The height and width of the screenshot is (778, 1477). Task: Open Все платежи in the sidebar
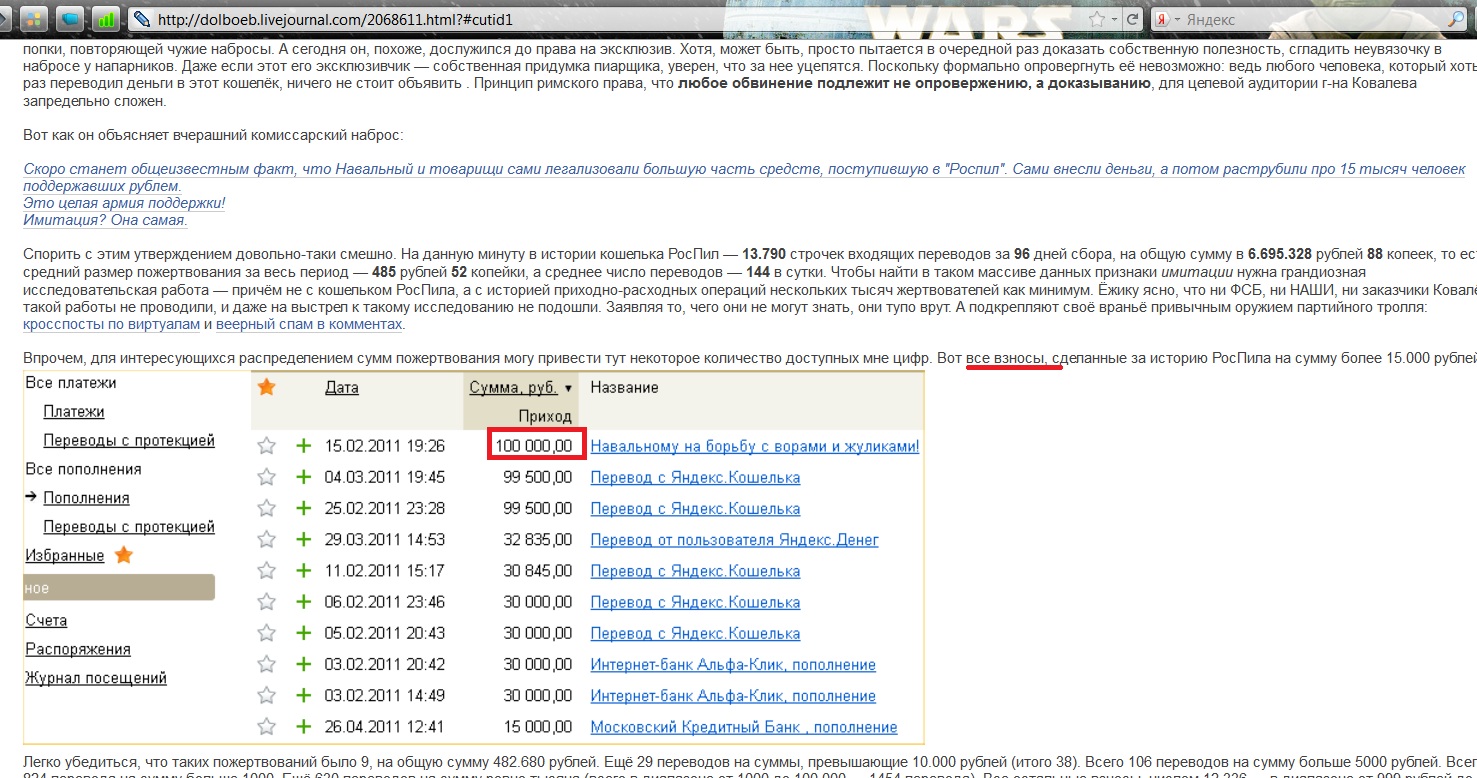click(x=71, y=383)
